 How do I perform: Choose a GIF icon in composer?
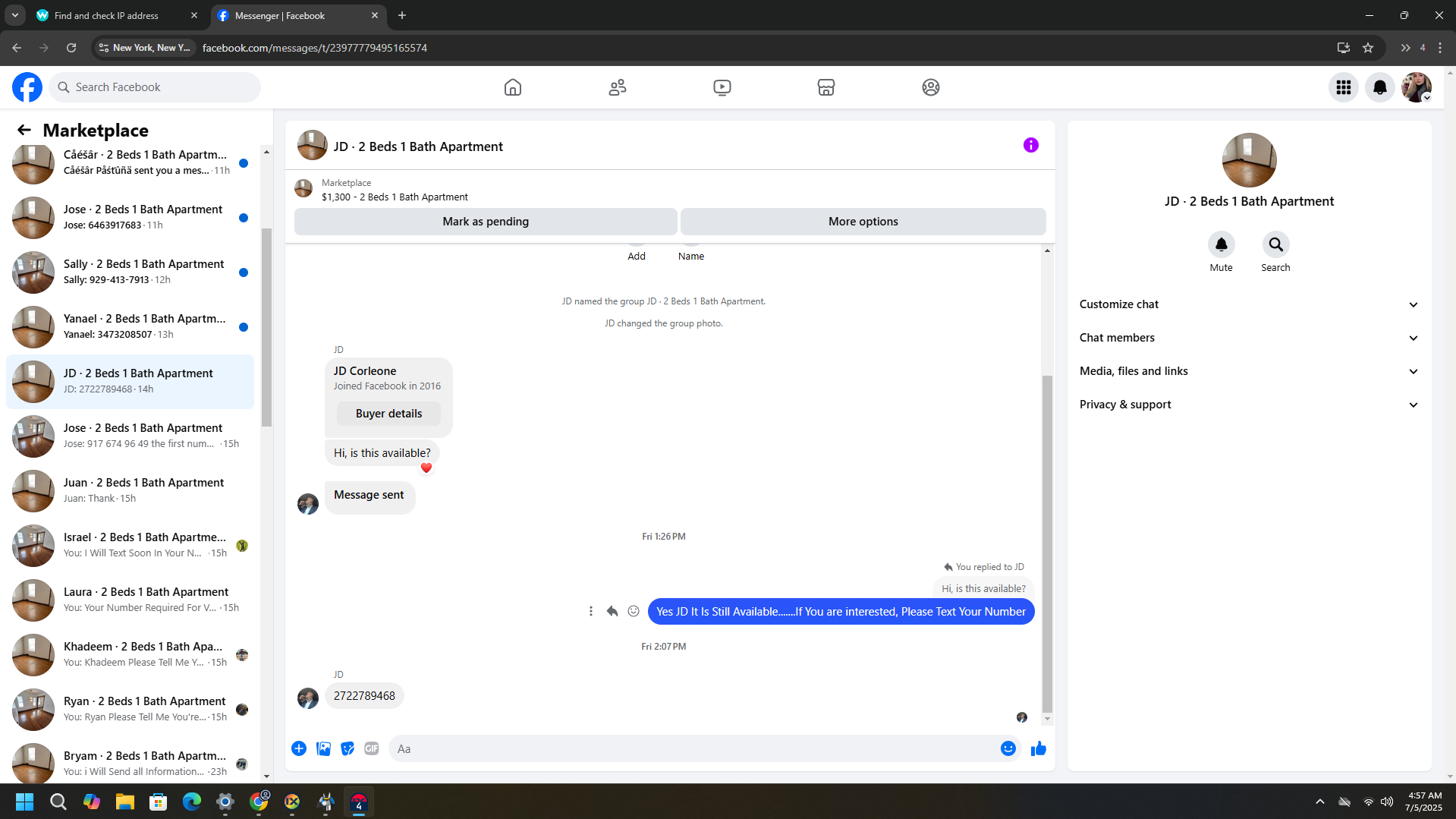[372, 748]
